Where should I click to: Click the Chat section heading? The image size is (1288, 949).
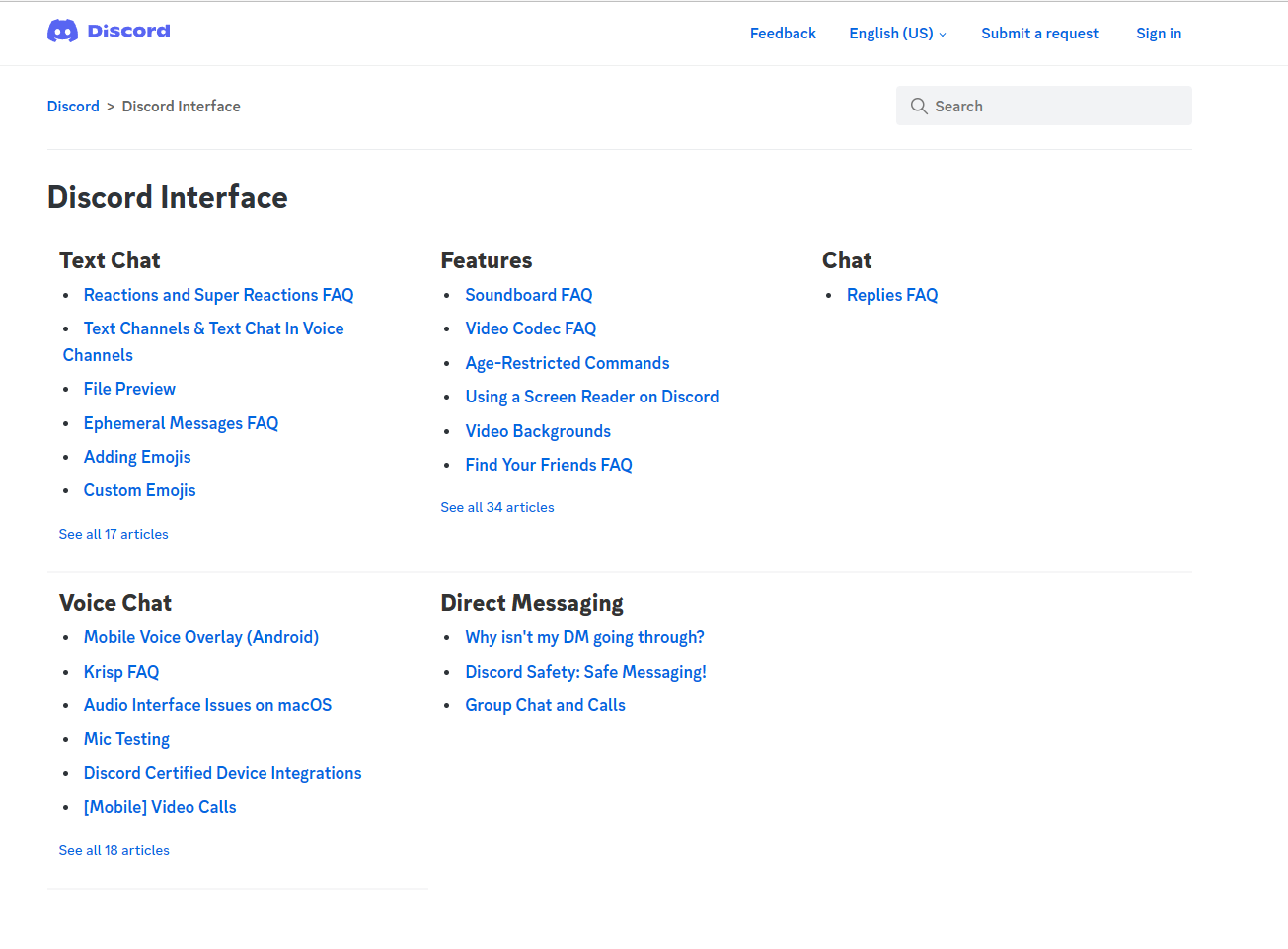[847, 260]
